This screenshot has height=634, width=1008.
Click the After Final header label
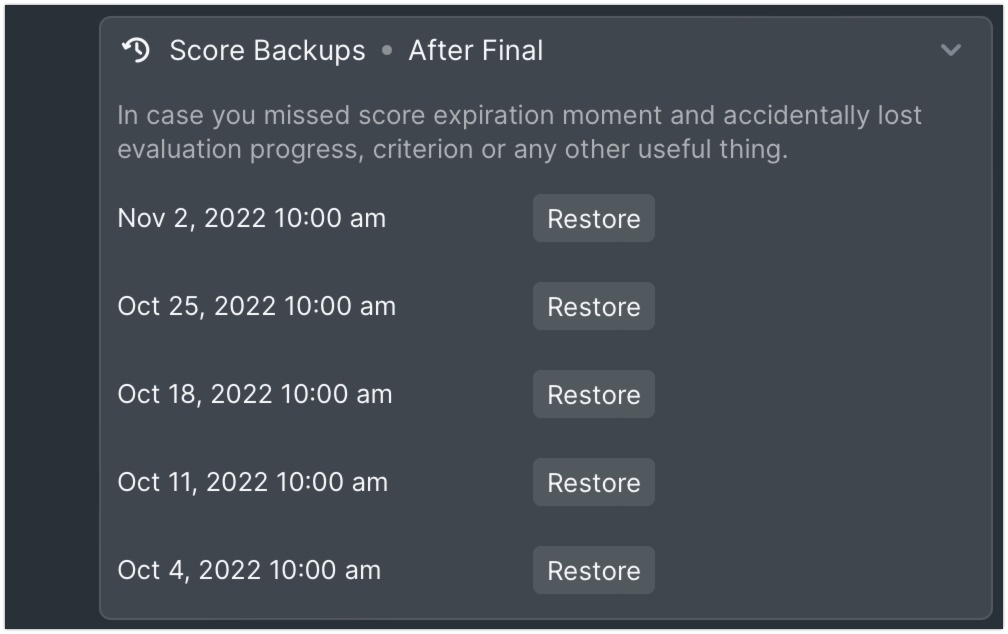click(x=476, y=50)
